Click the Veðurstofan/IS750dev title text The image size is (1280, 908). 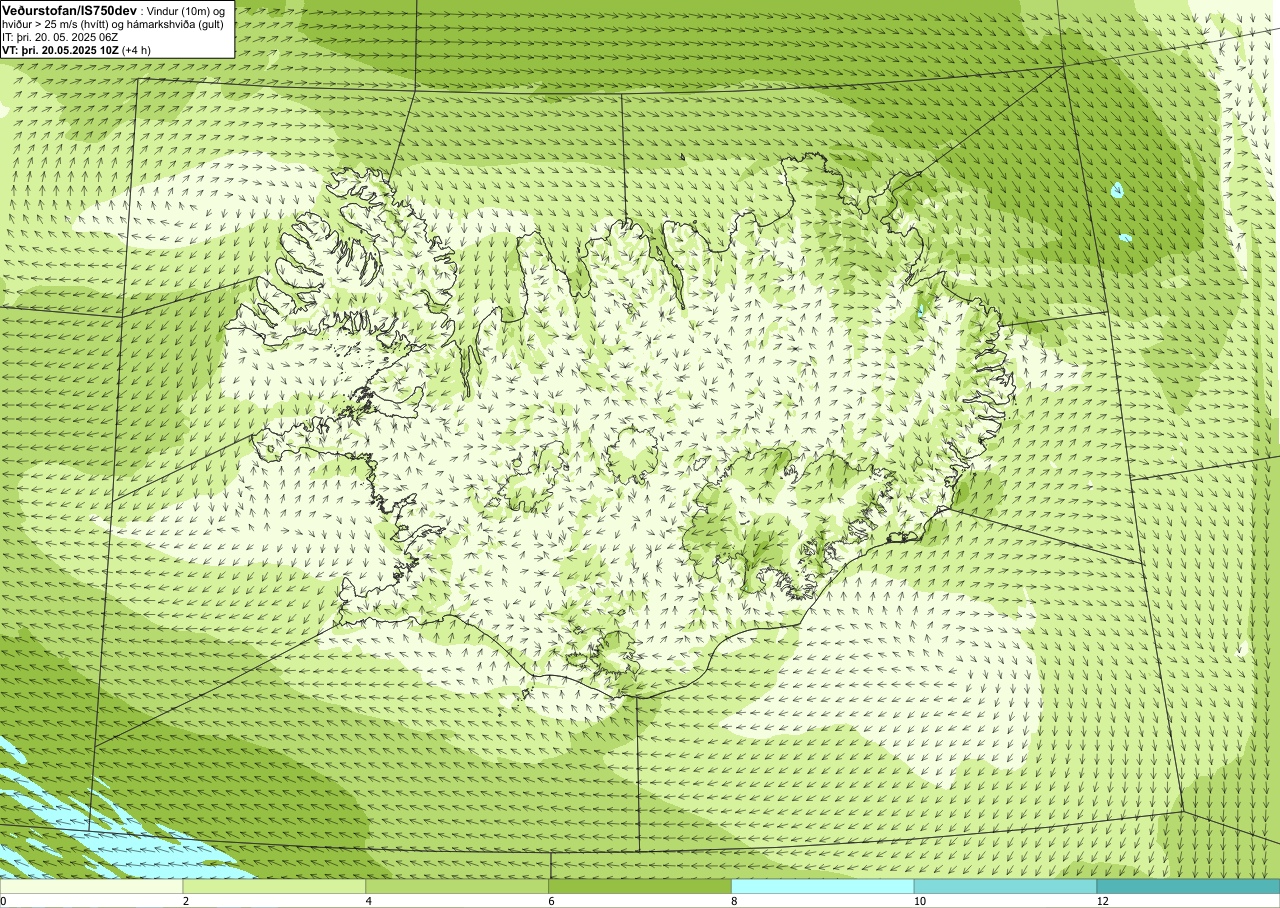tap(69, 9)
